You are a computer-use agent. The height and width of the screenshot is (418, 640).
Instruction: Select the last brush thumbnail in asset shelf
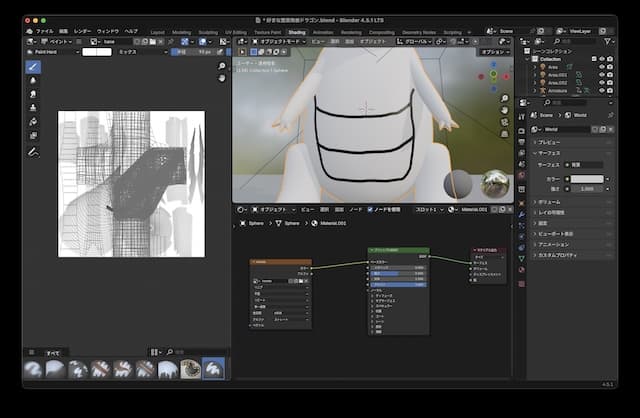(213, 370)
